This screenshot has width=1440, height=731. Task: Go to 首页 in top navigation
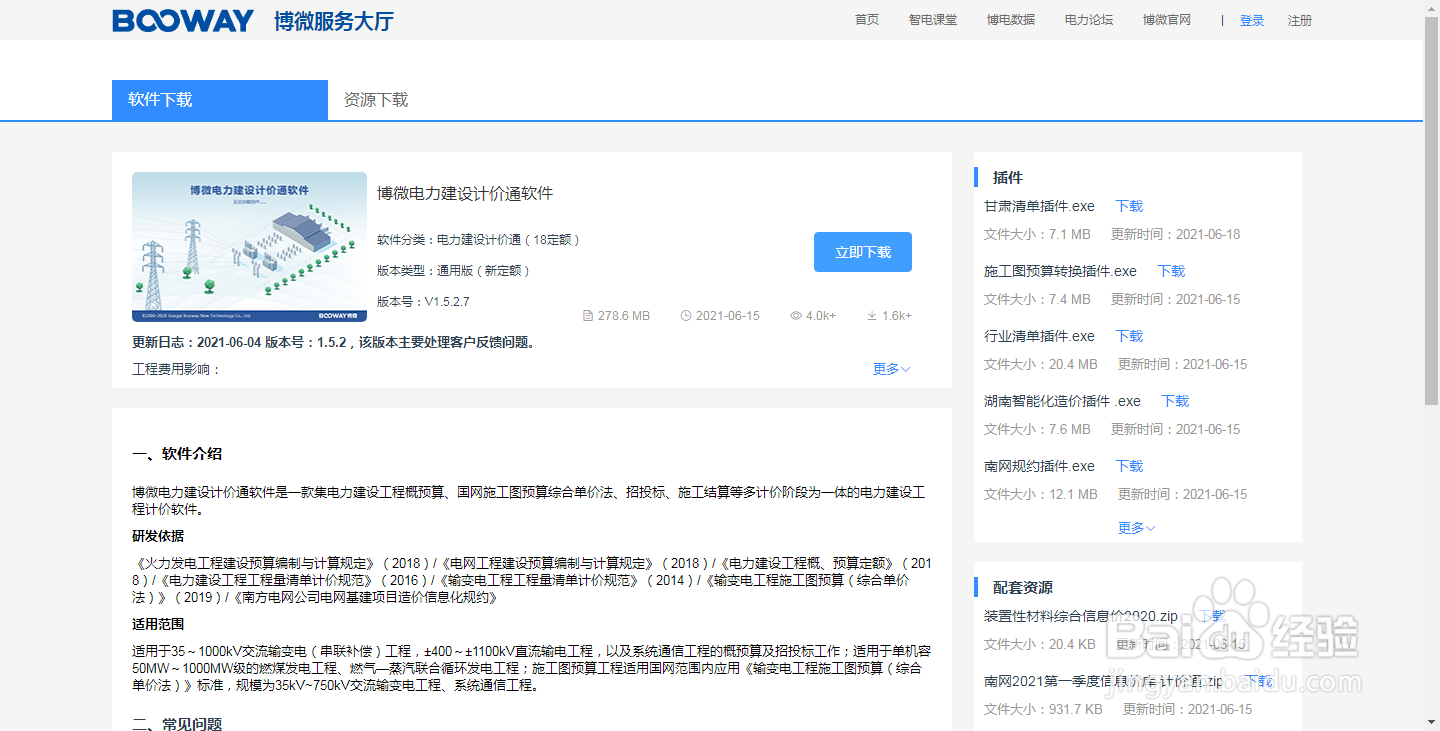tap(867, 20)
